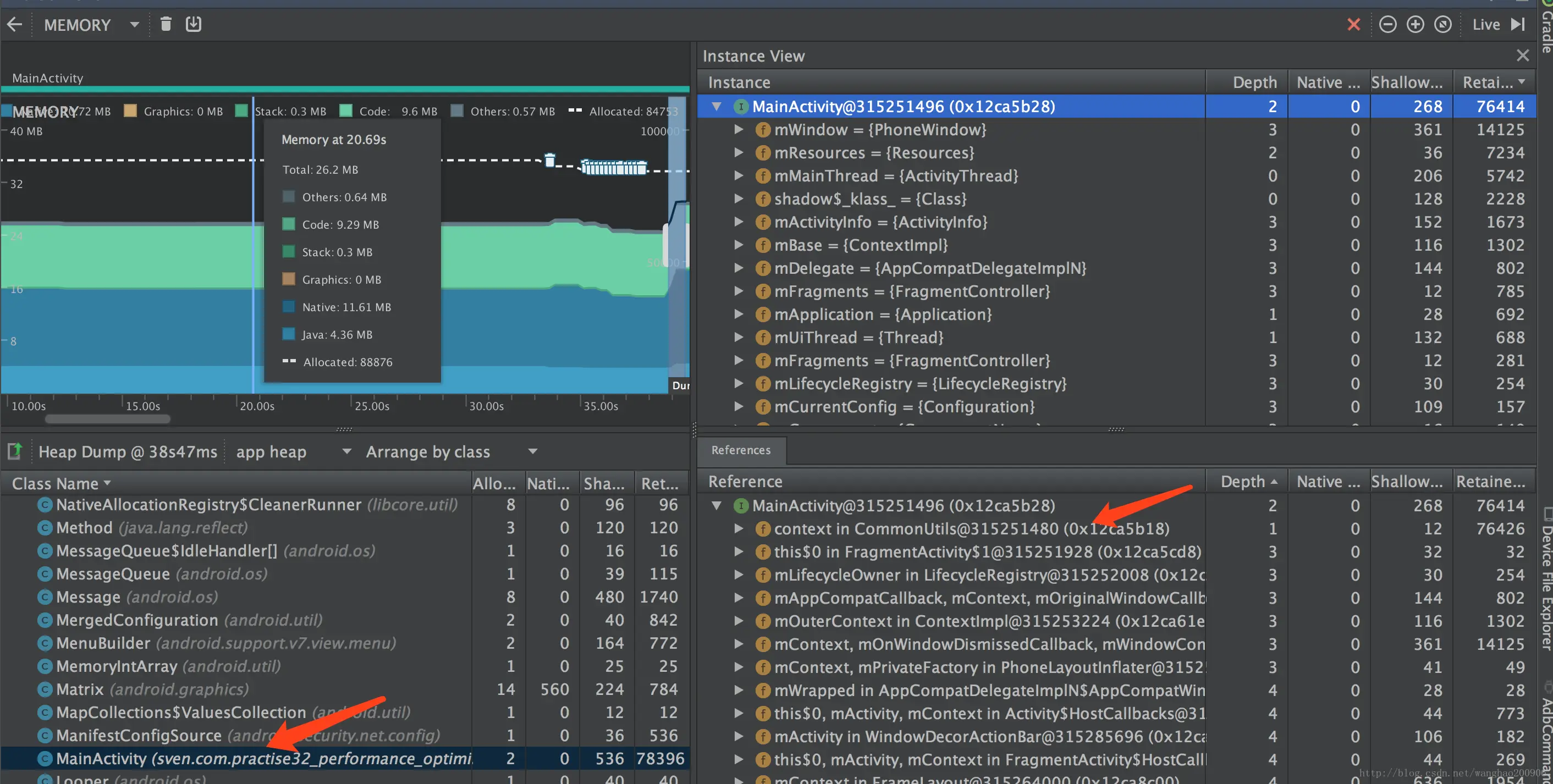
Task: Force garbage collection with trash icon
Action: pos(166,24)
